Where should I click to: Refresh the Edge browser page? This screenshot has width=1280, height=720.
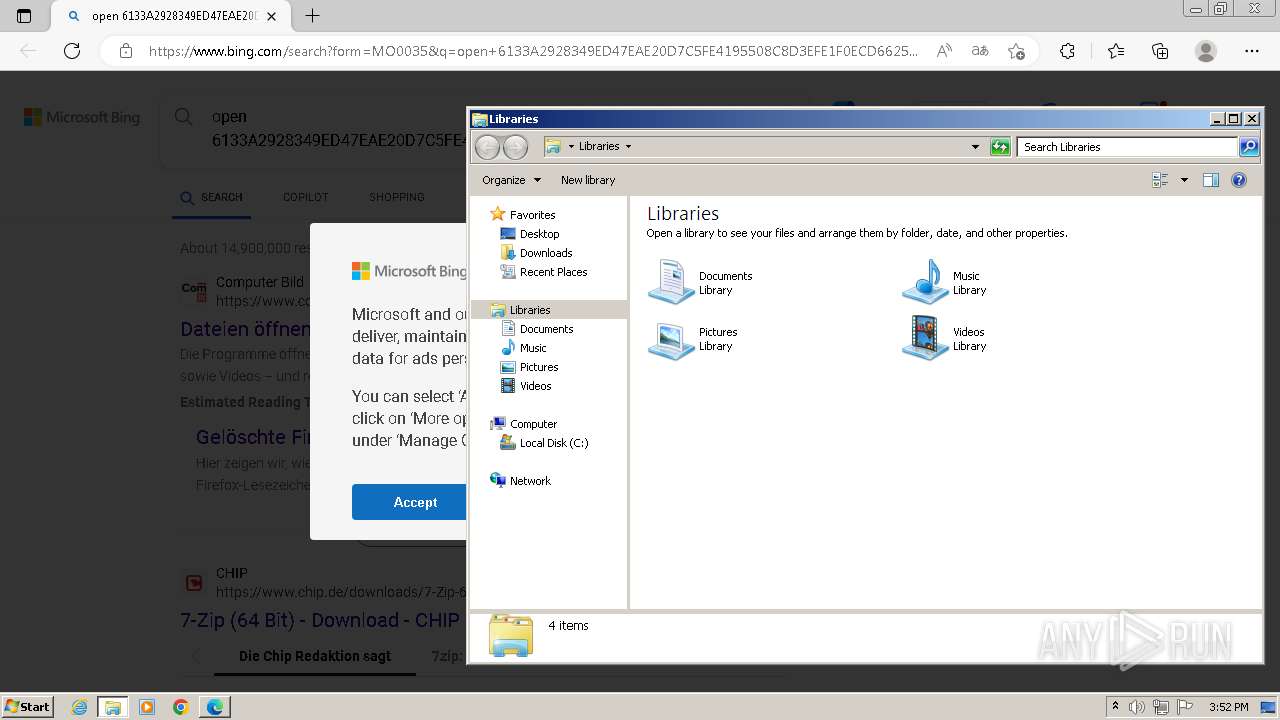point(72,51)
